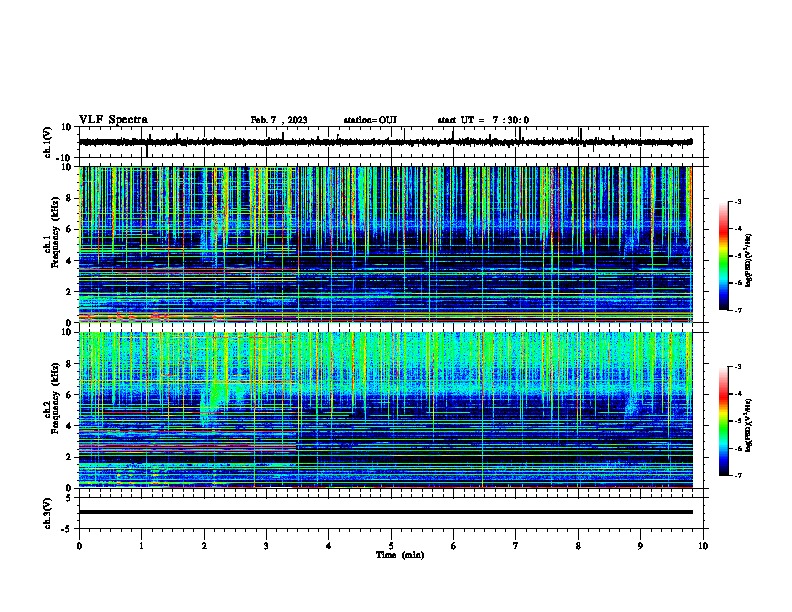Click the "6" kHz tick on ch.1 axis

coord(70,229)
